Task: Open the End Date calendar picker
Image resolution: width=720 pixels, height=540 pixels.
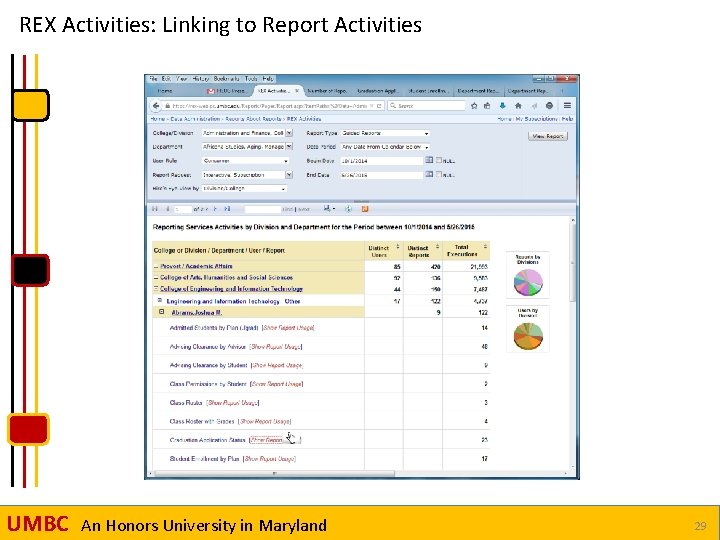Action: (429, 174)
